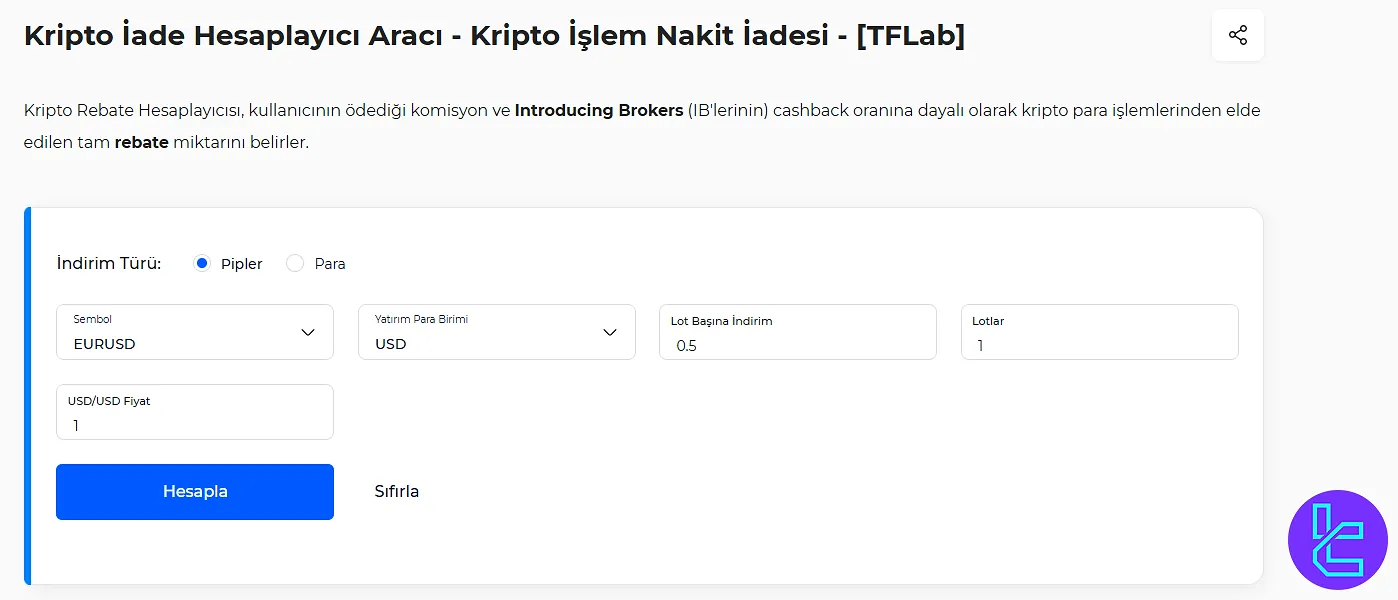This screenshot has height=600, width=1398.
Task: Click the TFLab logo badge at bottom right
Action: (1339, 540)
